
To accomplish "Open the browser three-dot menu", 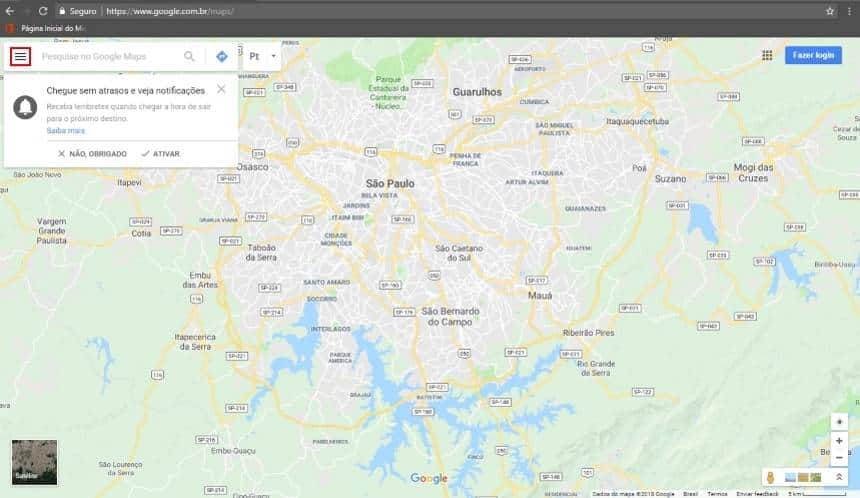I will point(849,11).
